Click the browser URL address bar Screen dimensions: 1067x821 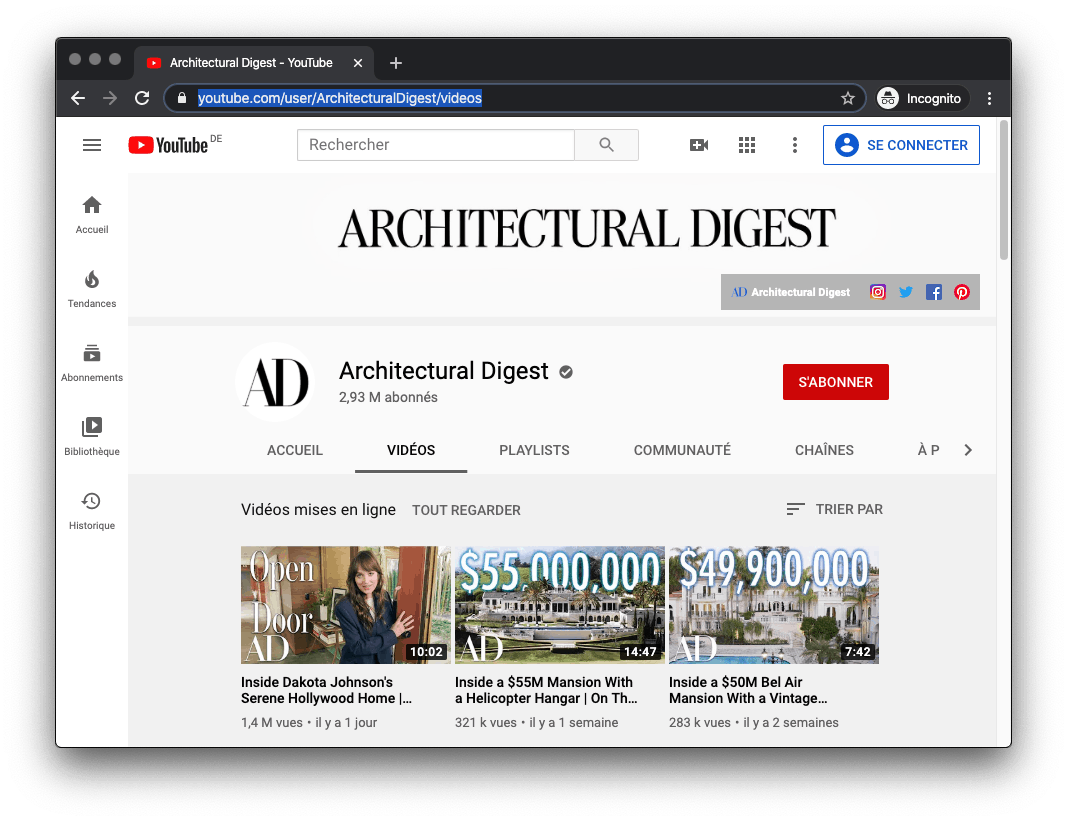[514, 98]
